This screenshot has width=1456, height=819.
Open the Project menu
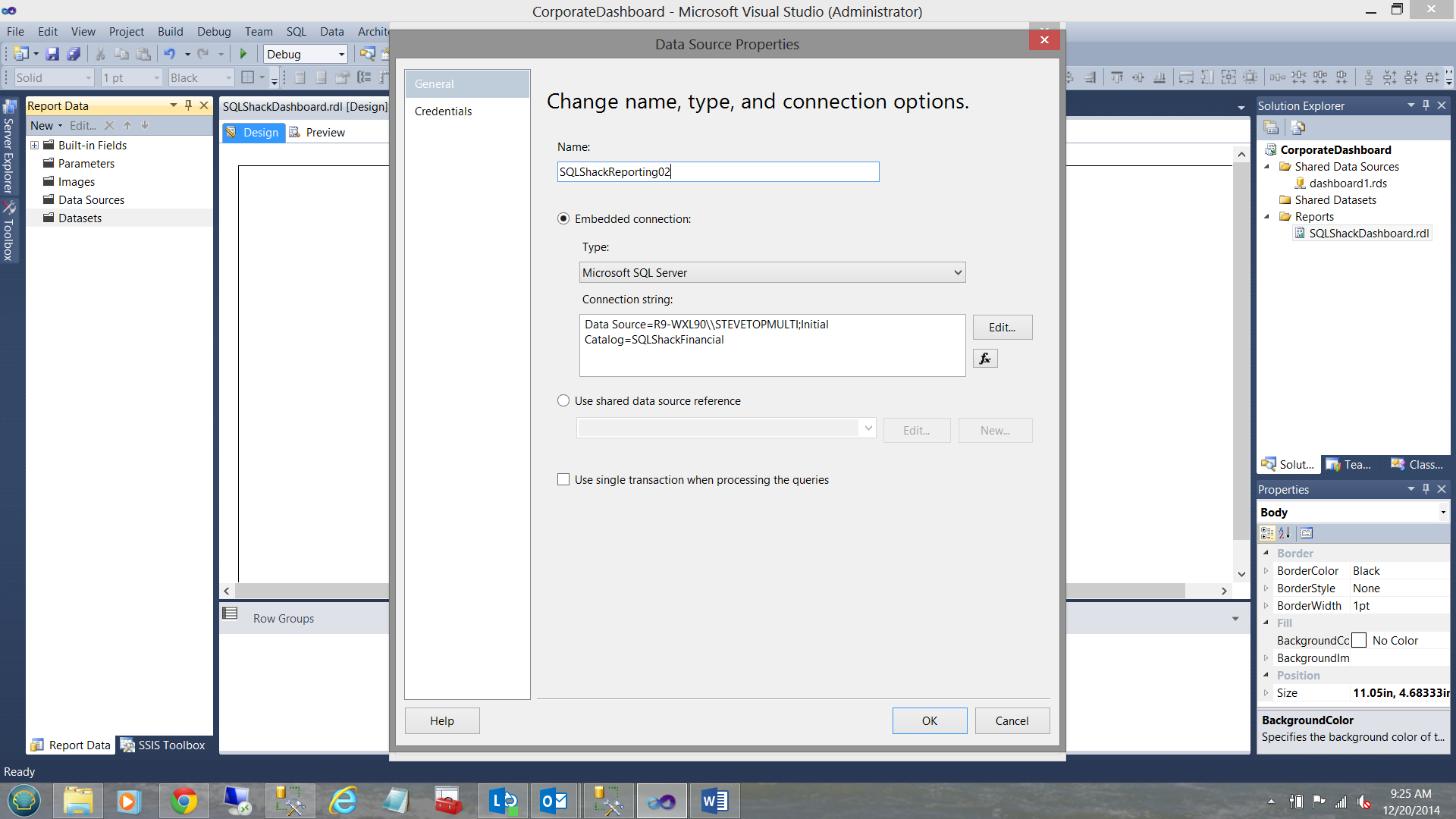pos(126,32)
